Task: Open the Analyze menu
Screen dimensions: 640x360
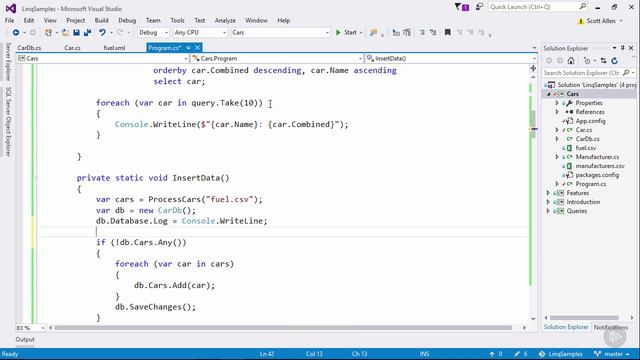Action: [x=225, y=20]
